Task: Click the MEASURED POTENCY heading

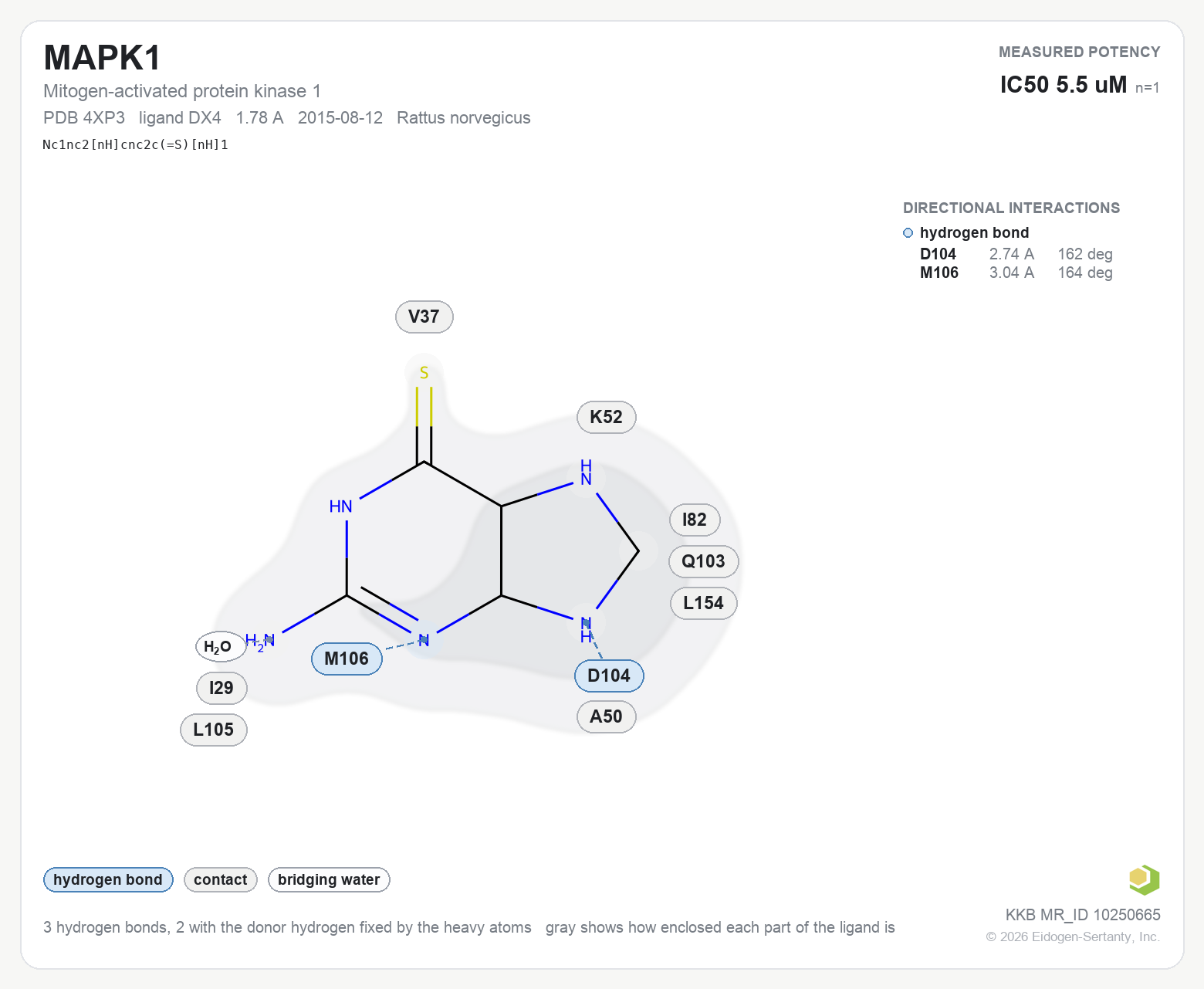Action: pos(1080,52)
